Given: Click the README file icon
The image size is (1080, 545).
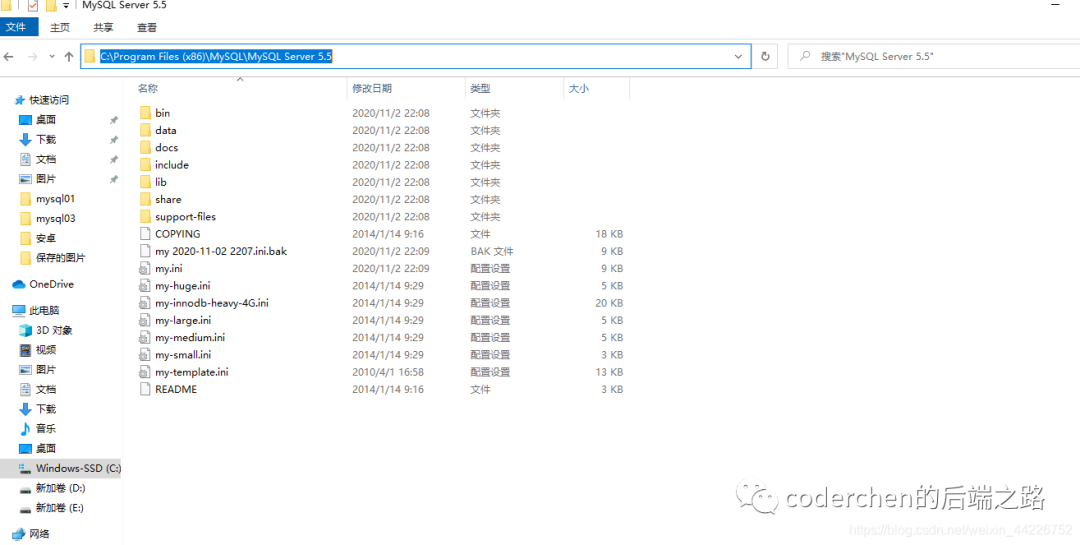Looking at the screenshot, I should coord(145,389).
